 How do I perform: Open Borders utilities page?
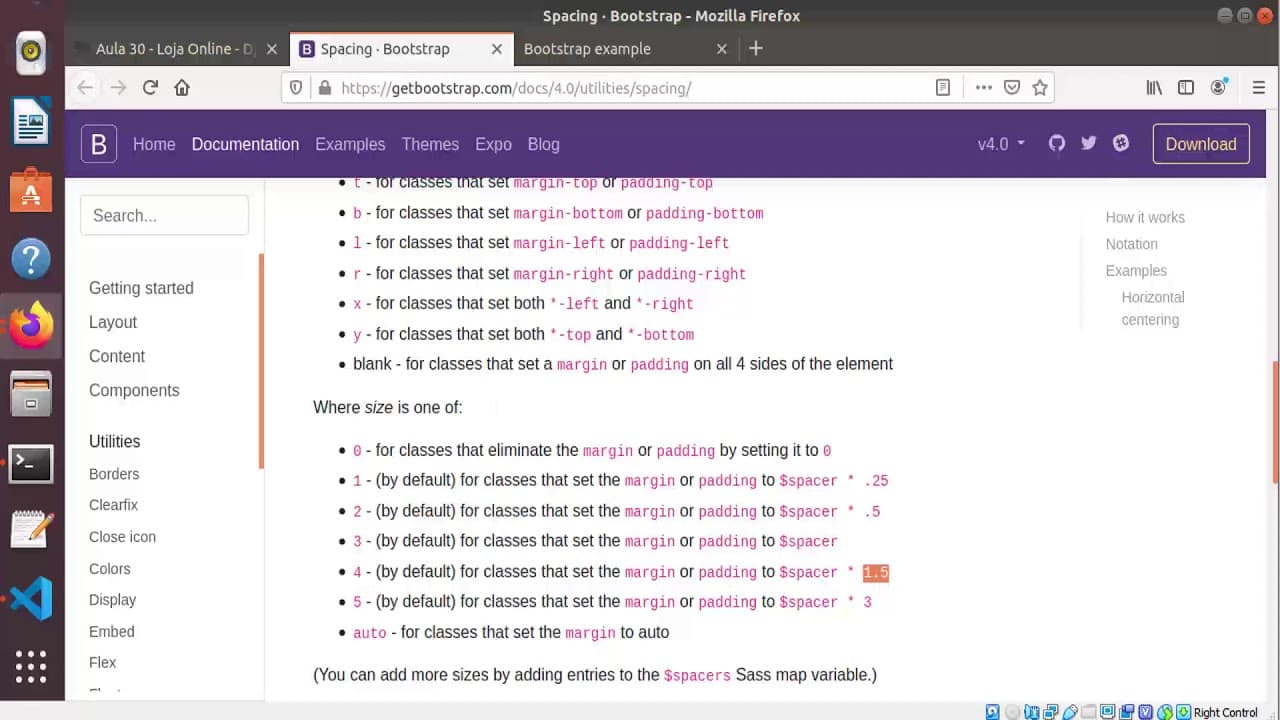[x=114, y=474]
